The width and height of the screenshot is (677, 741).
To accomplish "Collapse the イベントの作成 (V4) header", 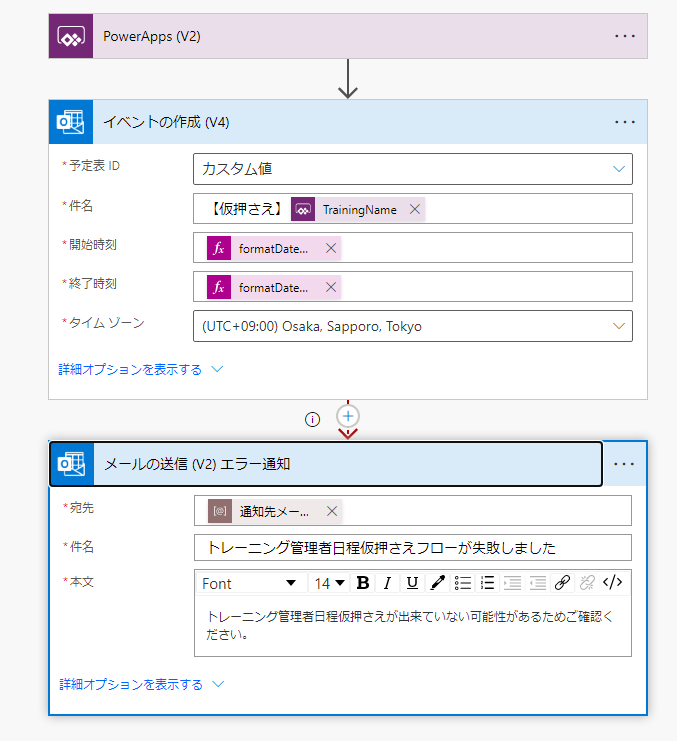I will [x=348, y=122].
